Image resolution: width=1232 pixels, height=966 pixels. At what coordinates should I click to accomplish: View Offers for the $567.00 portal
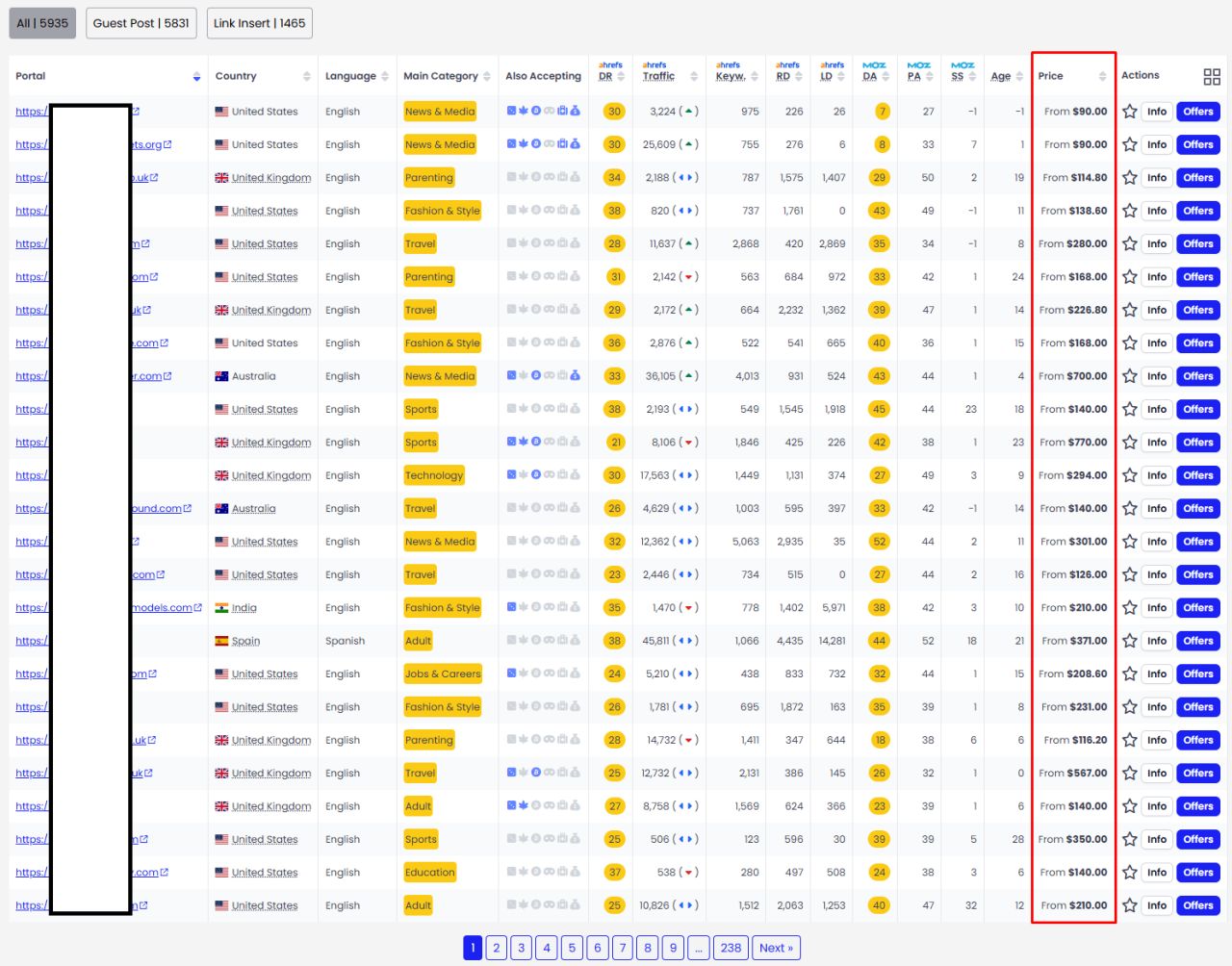pyautogui.click(x=1197, y=774)
